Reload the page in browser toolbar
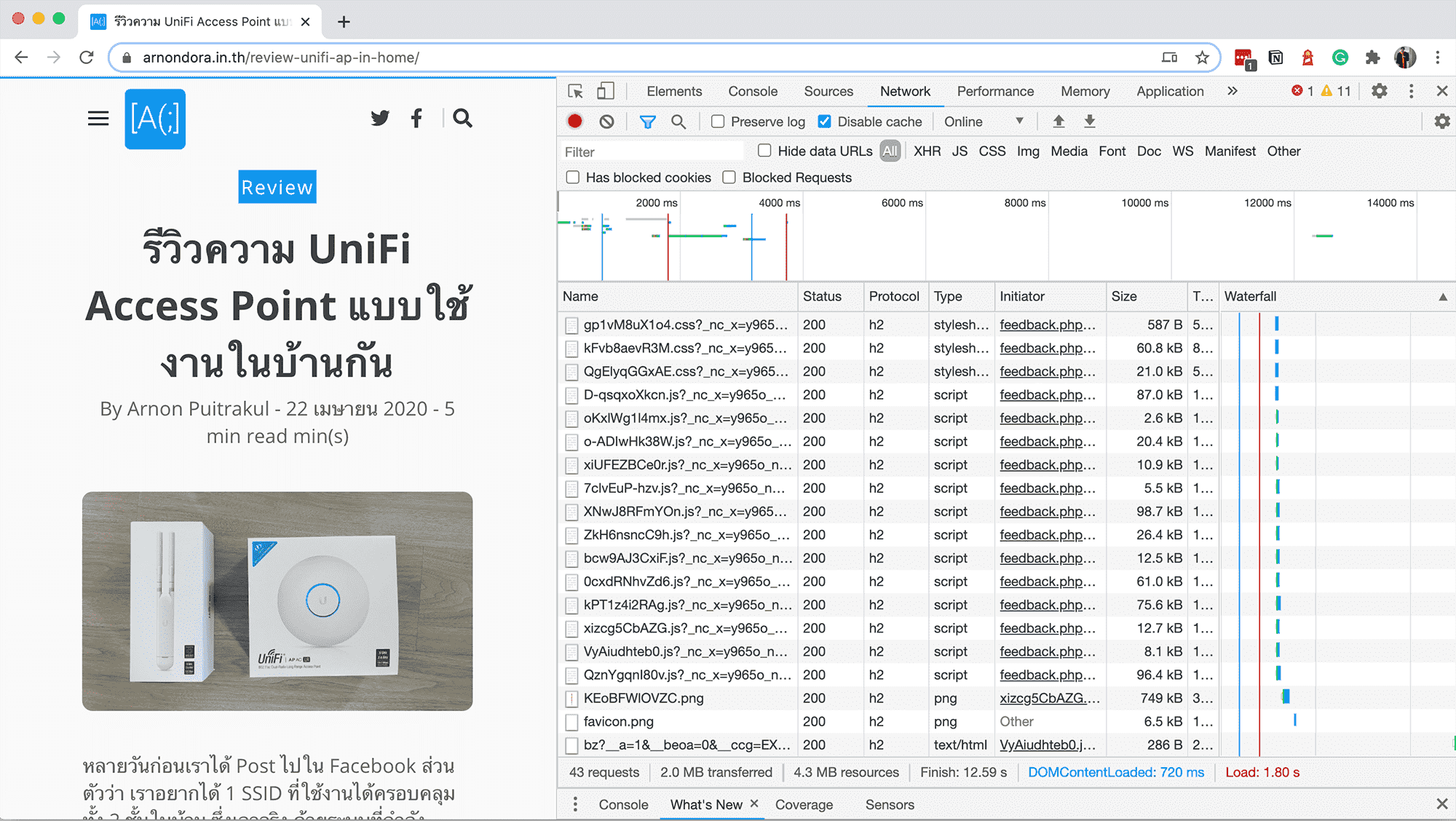The image size is (1456, 821). (x=87, y=57)
